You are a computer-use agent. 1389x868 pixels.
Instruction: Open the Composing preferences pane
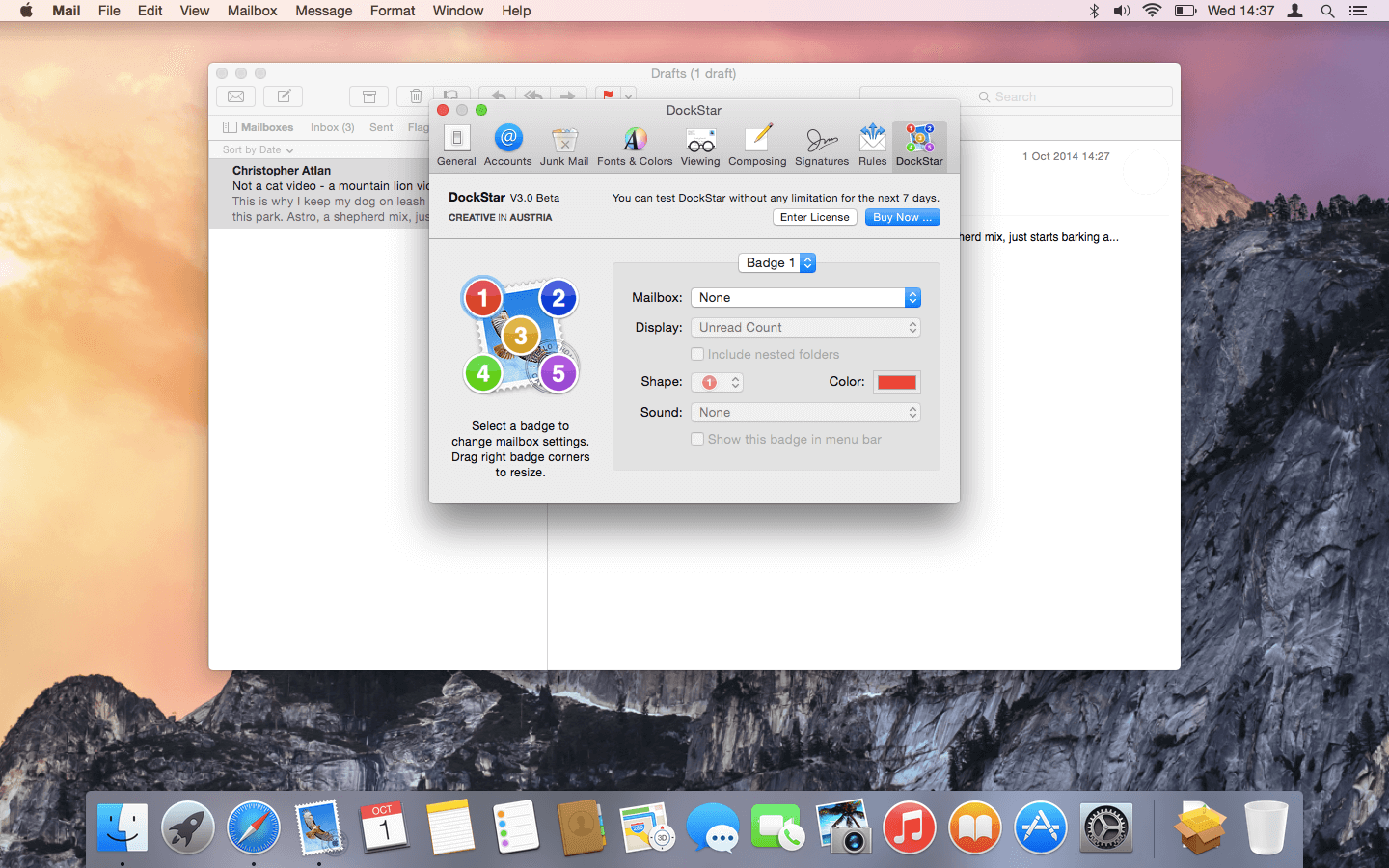click(x=757, y=146)
